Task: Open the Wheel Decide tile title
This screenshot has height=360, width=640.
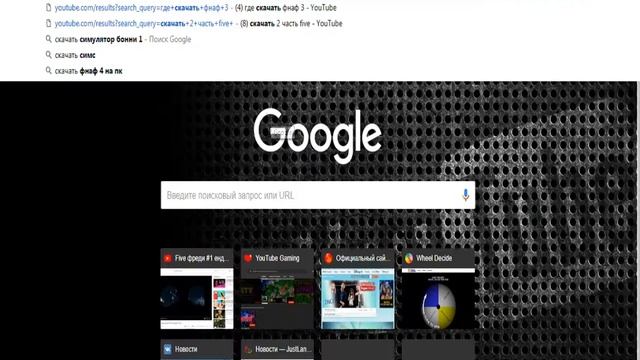Action: click(x=434, y=258)
